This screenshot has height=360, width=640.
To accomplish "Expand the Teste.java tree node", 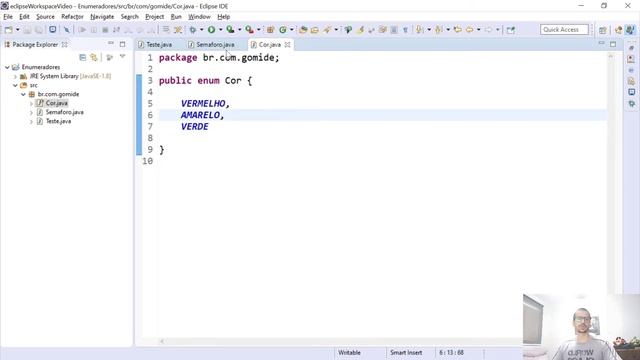I will point(31,121).
